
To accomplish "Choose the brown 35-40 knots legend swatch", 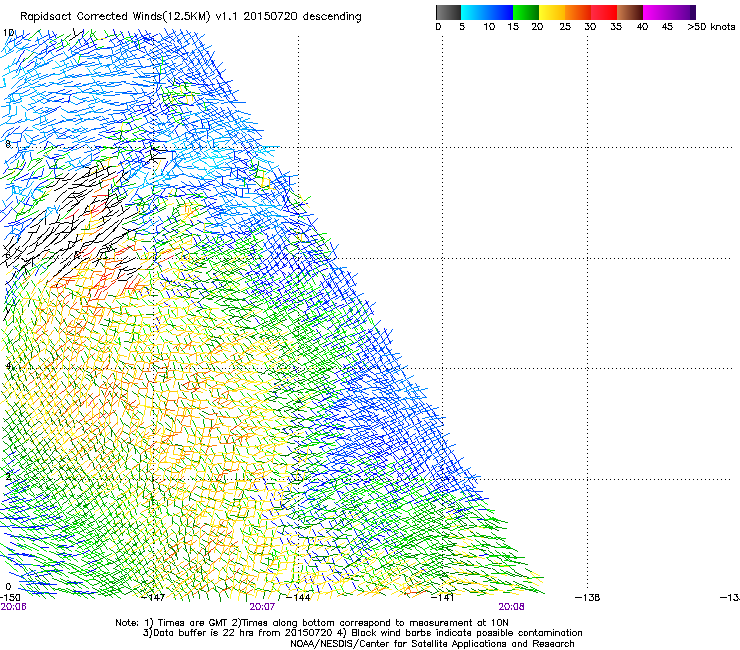I will 630,12.
